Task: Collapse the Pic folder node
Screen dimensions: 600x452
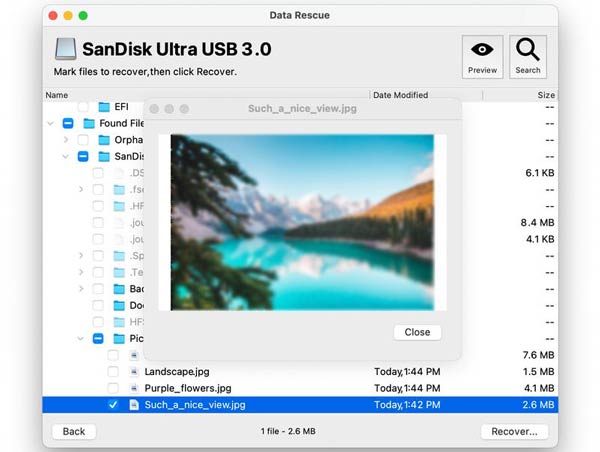Action: click(x=81, y=339)
